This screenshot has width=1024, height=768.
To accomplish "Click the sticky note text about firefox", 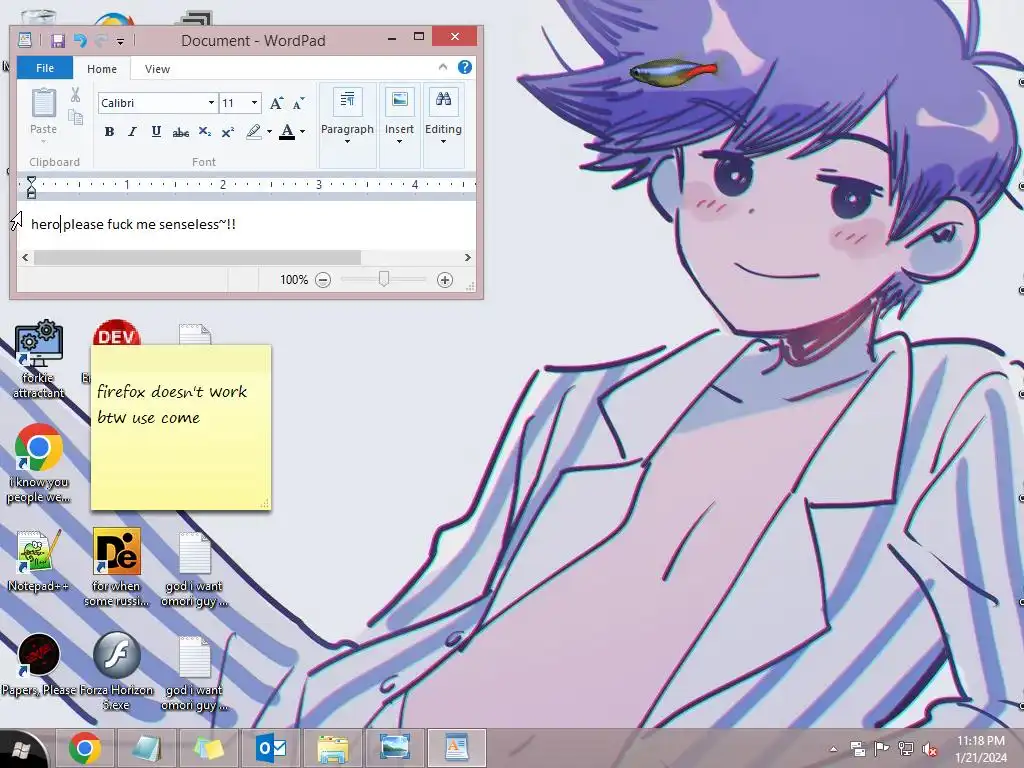I will (x=172, y=404).
